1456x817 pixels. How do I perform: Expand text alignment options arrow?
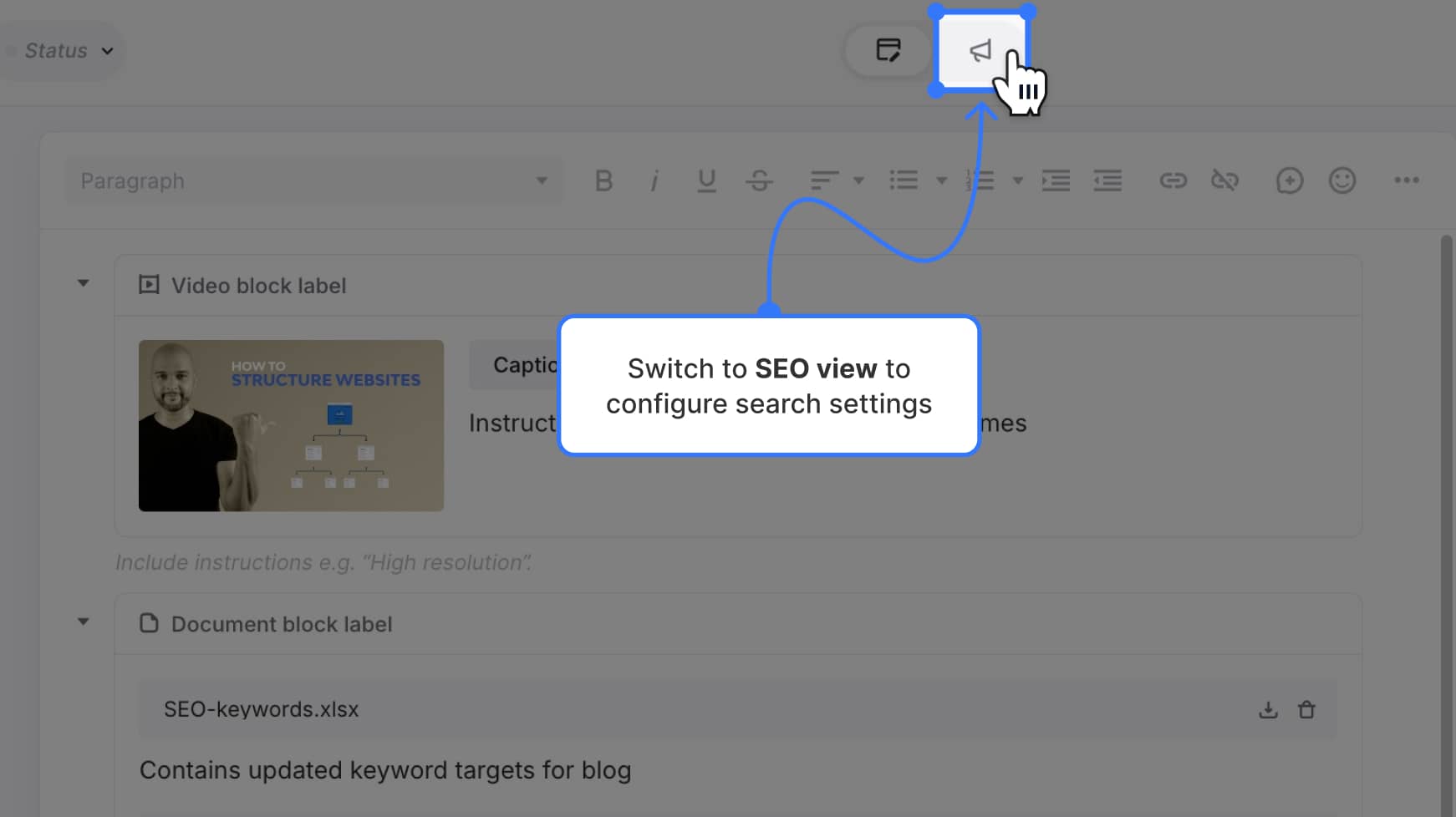click(858, 180)
